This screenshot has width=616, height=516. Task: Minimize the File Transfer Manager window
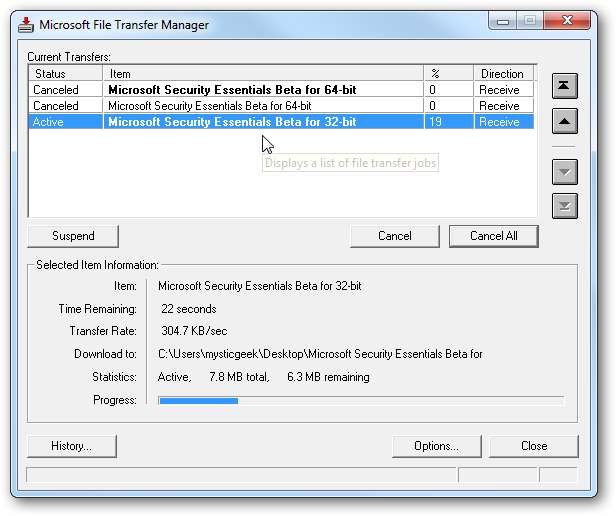(503, 21)
